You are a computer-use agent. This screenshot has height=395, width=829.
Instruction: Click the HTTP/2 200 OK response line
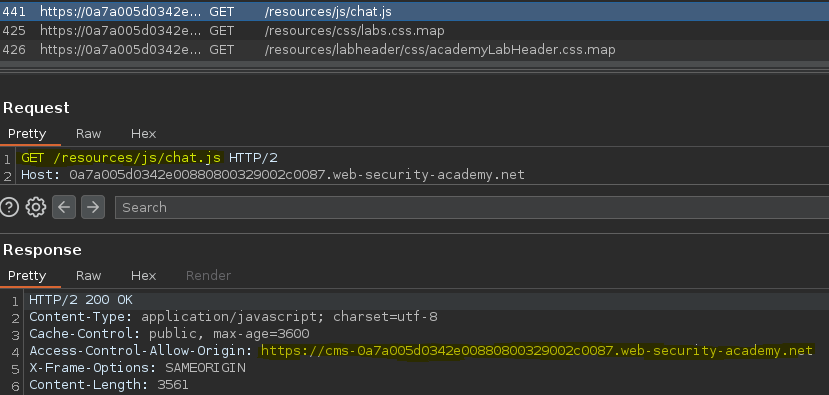(81, 300)
